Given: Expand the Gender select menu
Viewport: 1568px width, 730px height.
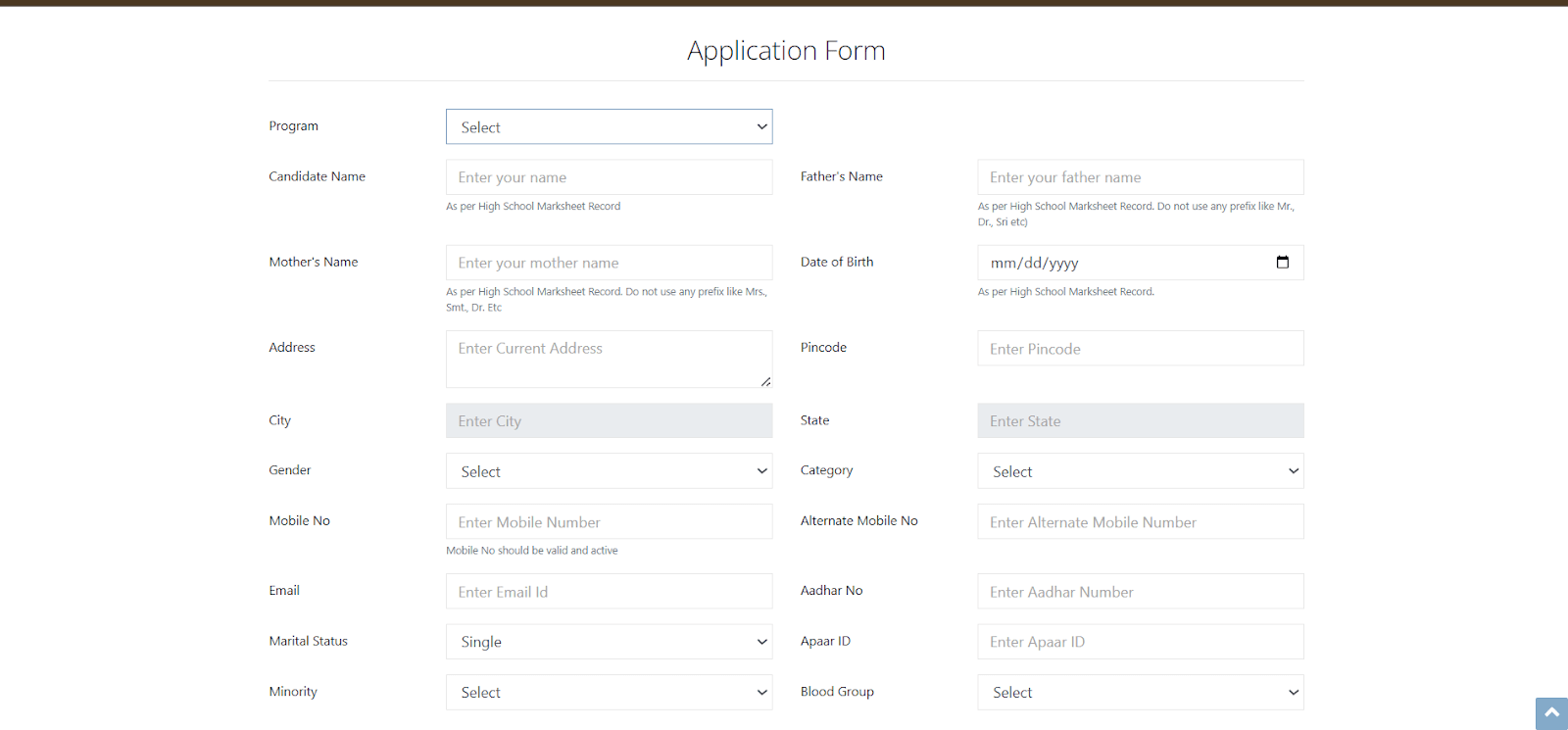Looking at the screenshot, I should click(609, 471).
